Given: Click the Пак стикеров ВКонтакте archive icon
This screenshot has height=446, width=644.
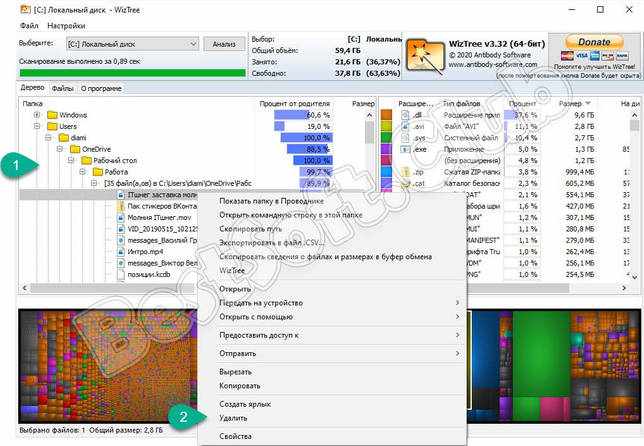Looking at the screenshot, I should (121, 206).
